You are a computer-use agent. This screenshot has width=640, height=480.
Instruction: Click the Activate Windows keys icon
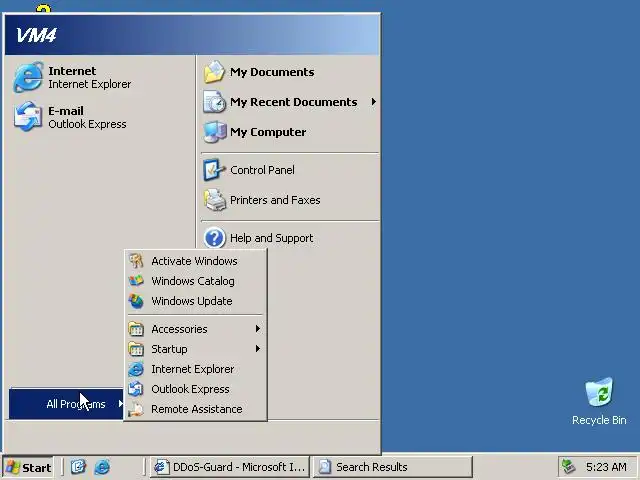click(x=136, y=261)
